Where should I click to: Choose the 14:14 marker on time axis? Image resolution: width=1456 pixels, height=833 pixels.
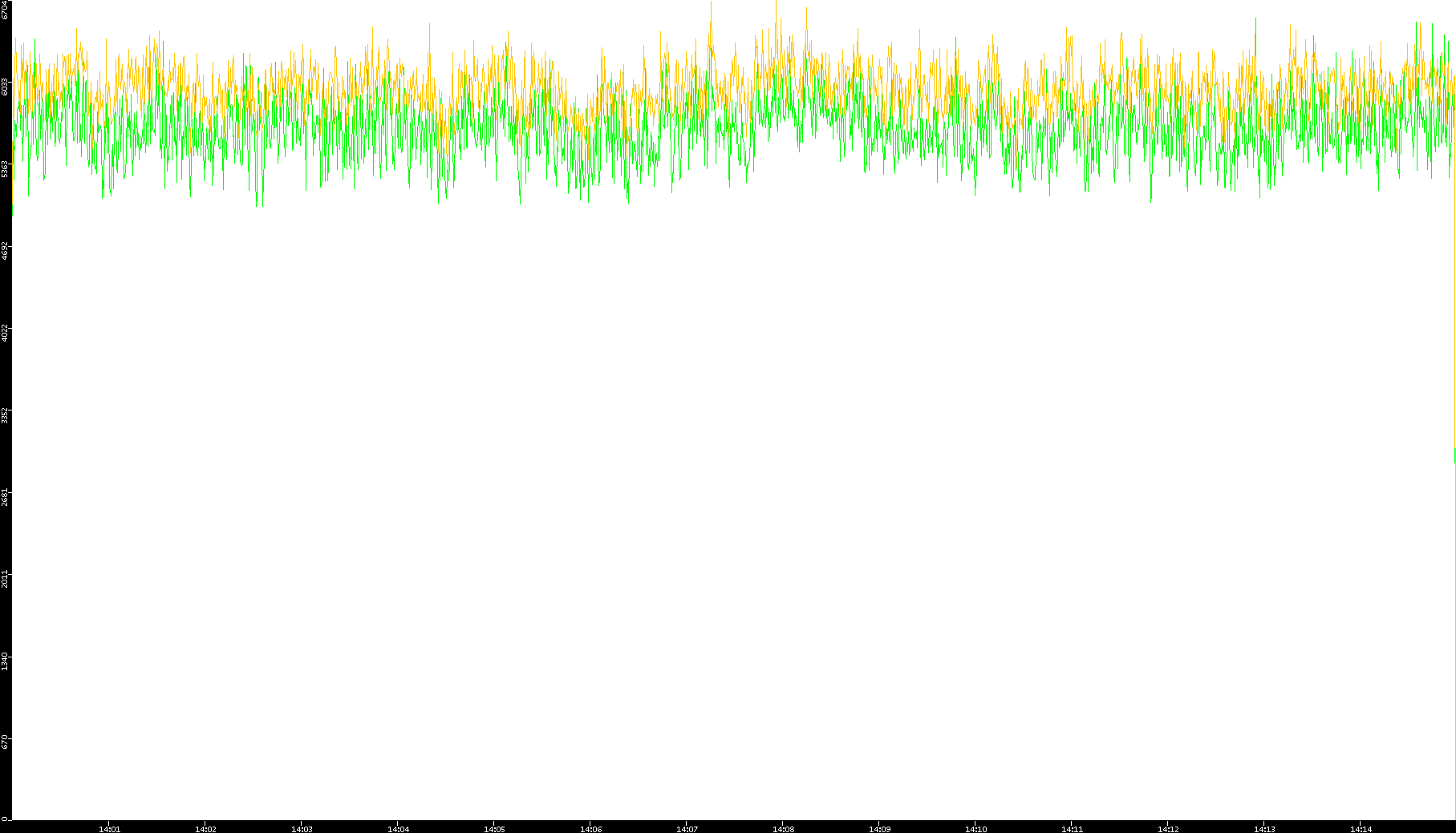tap(1361, 828)
